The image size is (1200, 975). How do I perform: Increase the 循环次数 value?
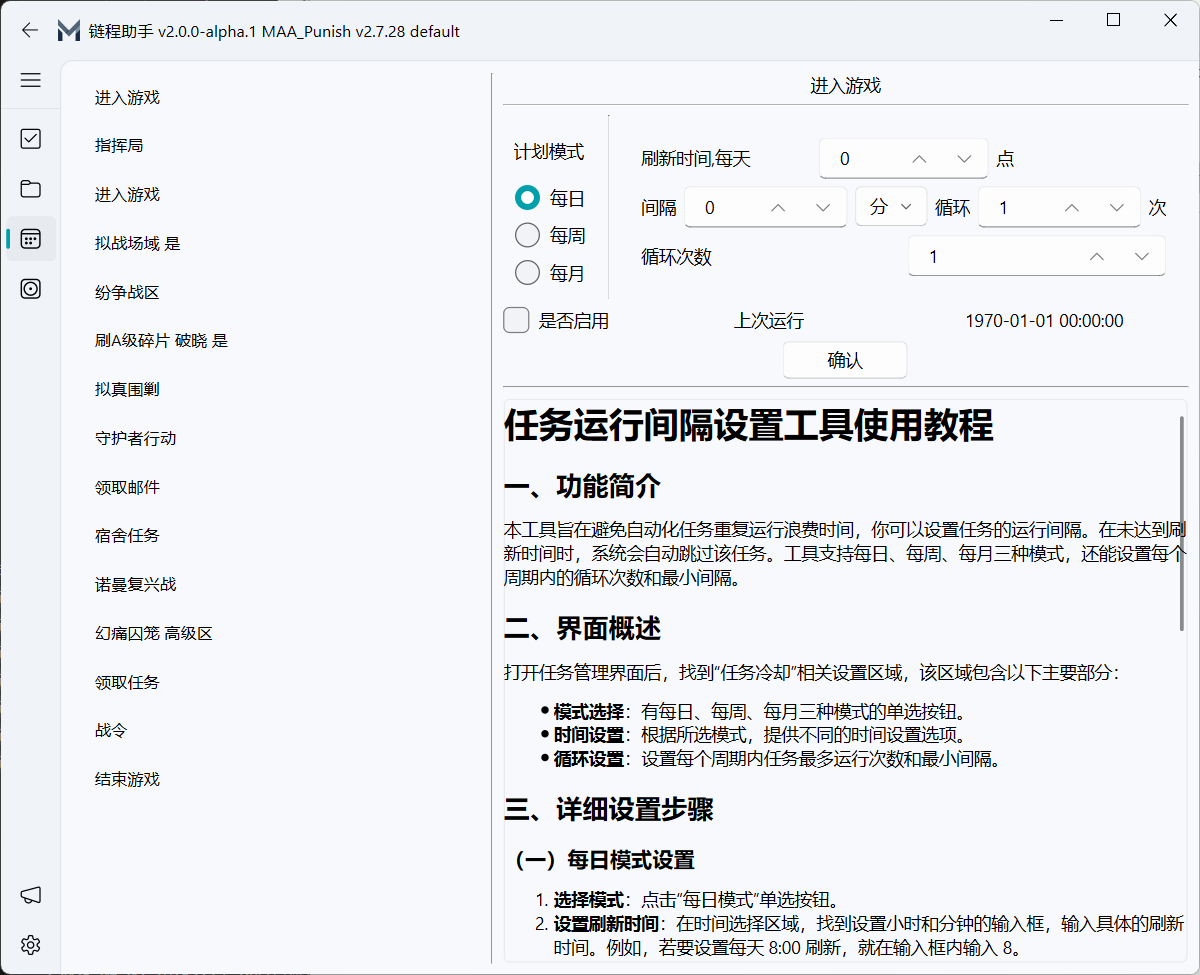pyautogui.click(x=1097, y=257)
